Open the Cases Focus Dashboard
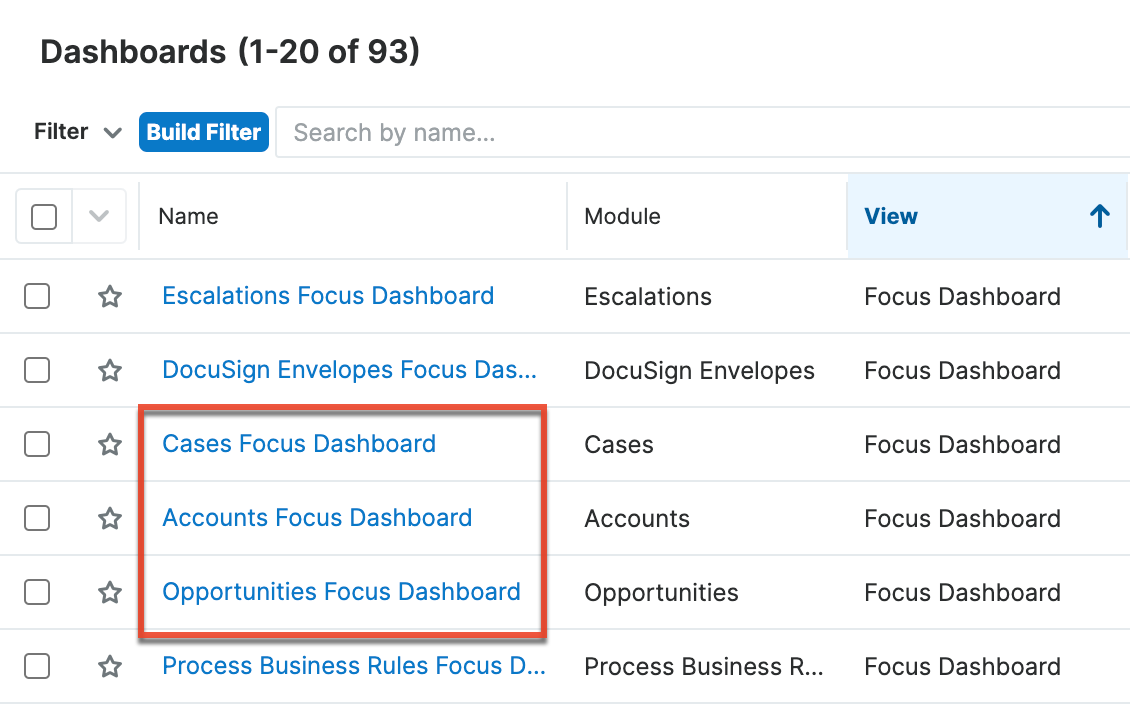This screenshot has width=1130, height=706. [x=298, y=444]
